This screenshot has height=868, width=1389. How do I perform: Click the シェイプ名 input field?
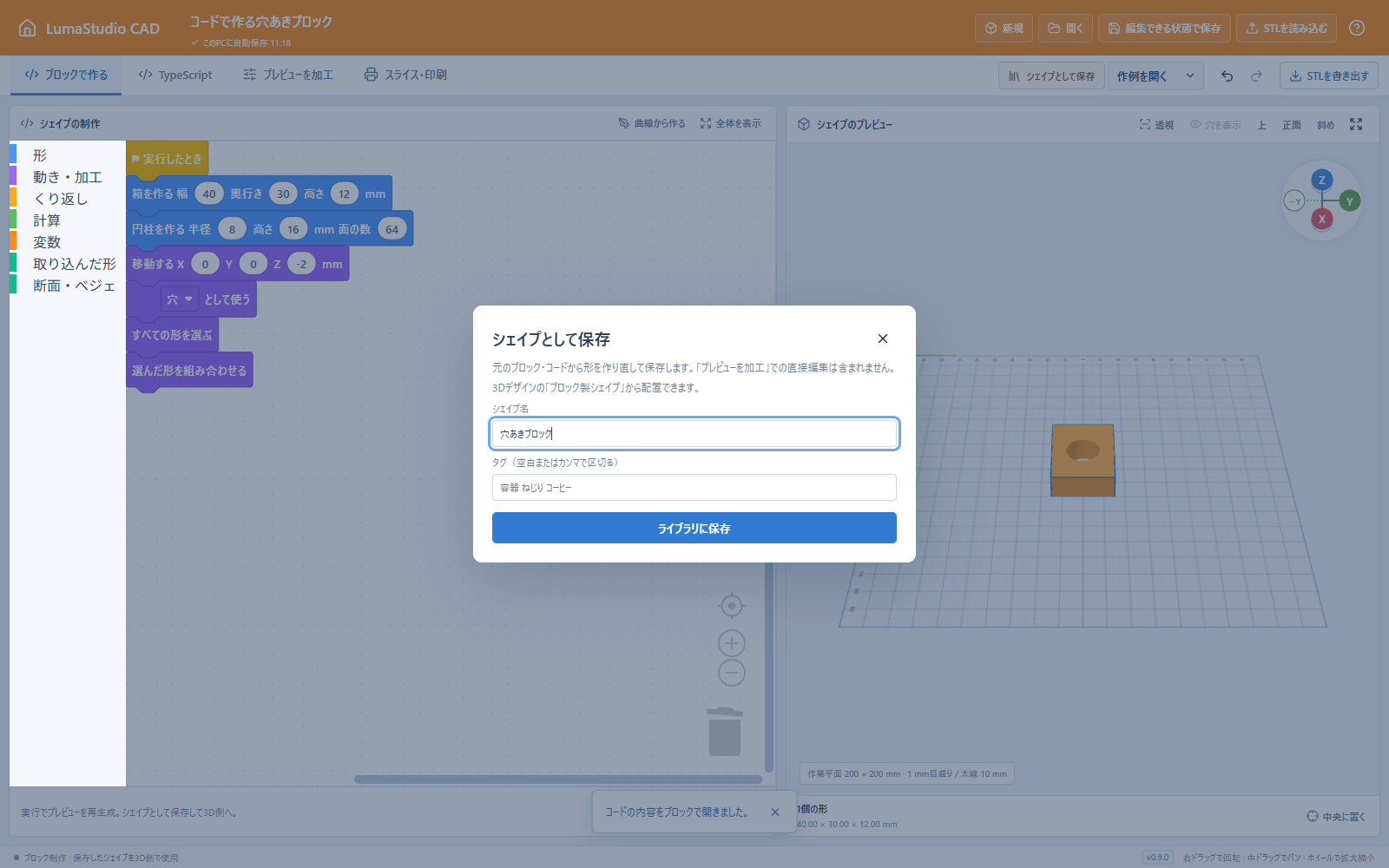694,433
